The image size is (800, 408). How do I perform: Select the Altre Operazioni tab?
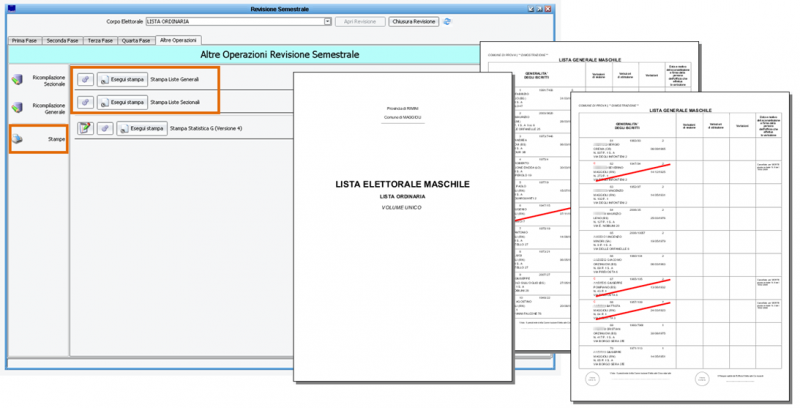pyautogui.click(x=178, y=39)
